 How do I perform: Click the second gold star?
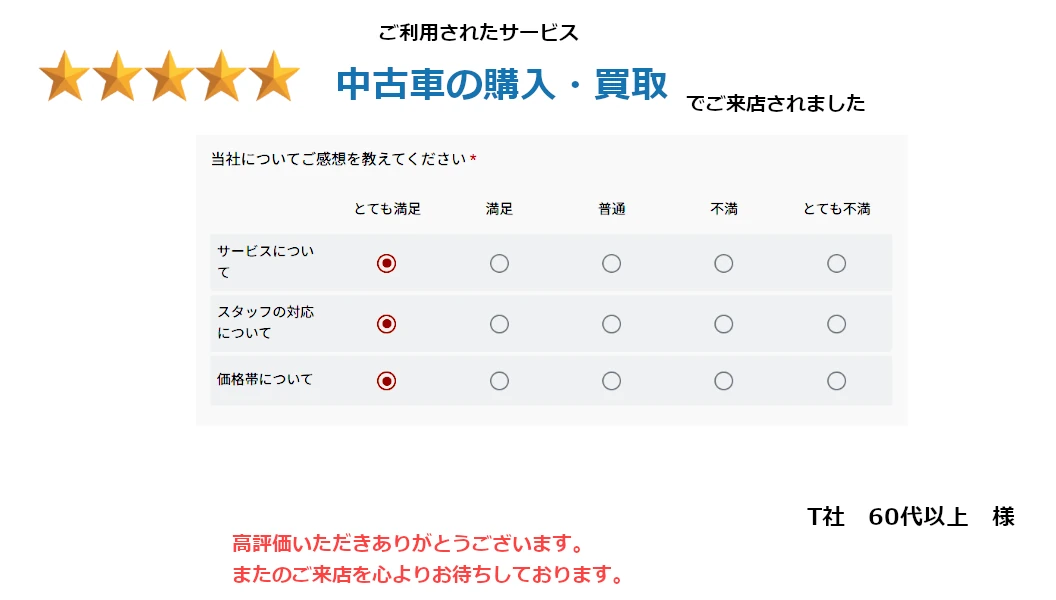118,77
